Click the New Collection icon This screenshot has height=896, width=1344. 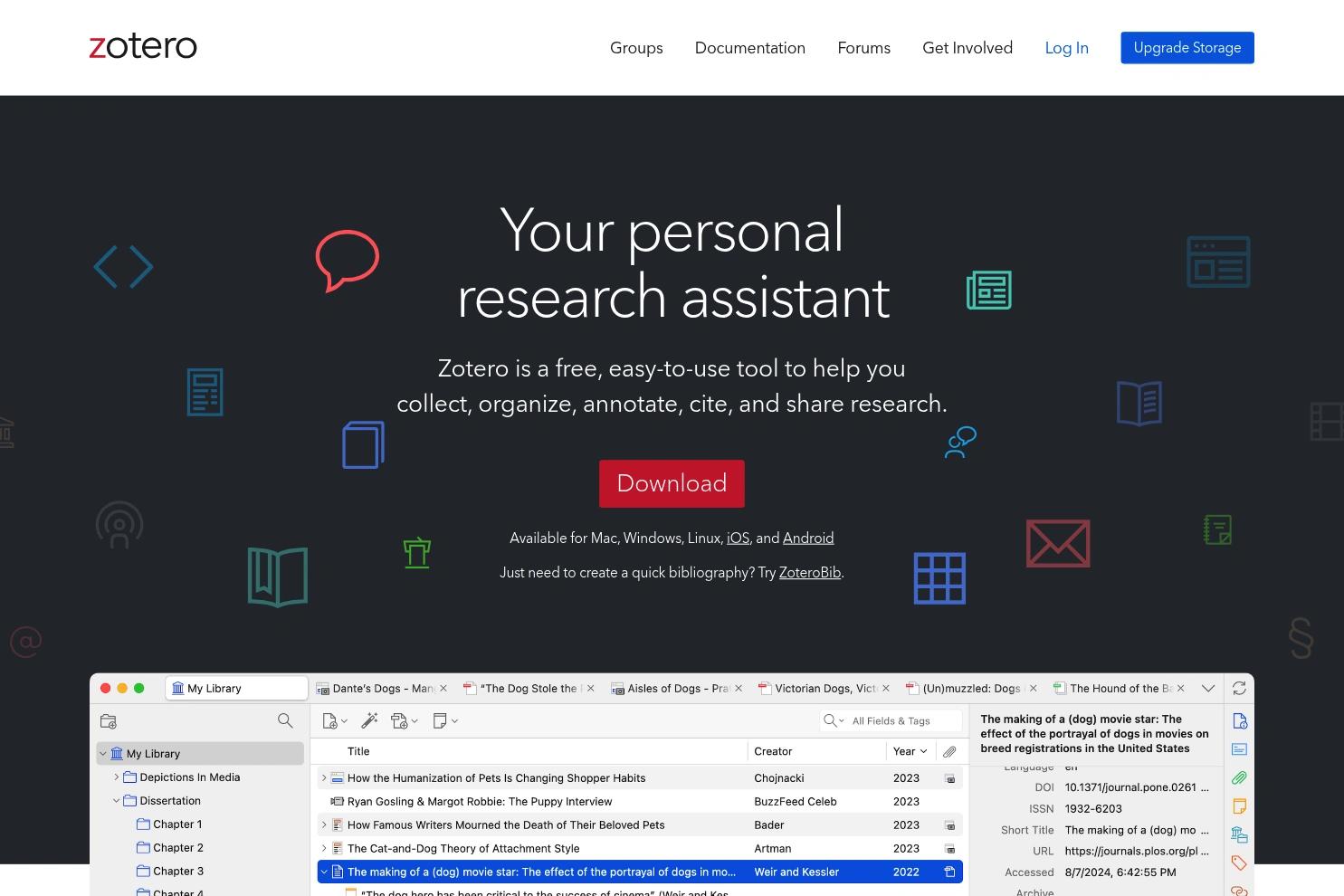[x=109, y=721]
